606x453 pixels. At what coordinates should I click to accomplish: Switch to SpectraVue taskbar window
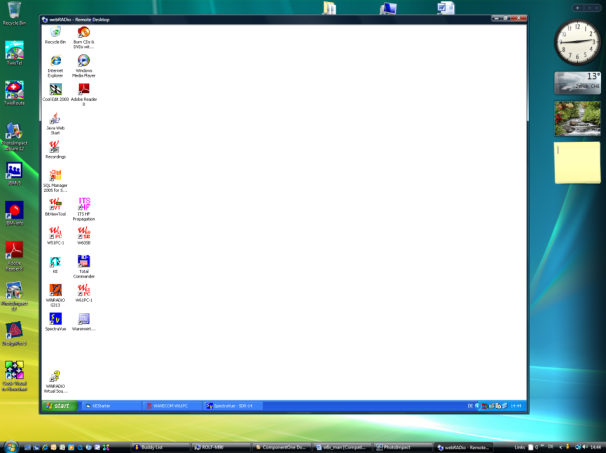[233, 406]
